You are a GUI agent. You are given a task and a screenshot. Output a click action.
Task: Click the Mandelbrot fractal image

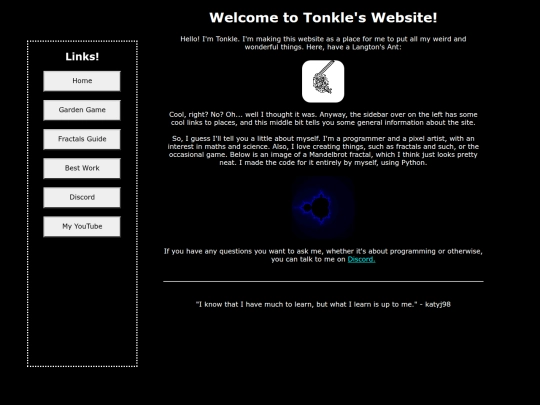(323, 208)
